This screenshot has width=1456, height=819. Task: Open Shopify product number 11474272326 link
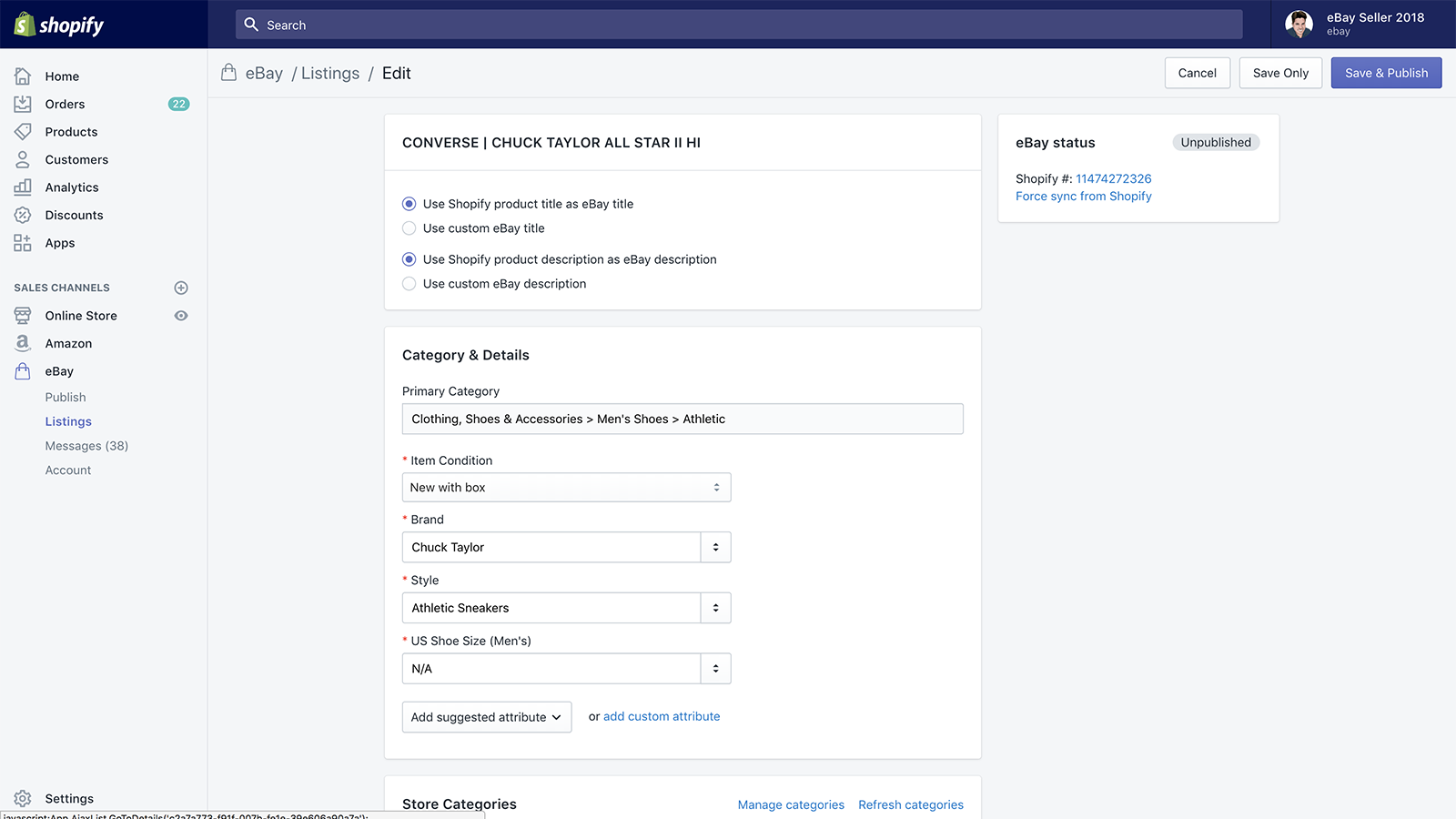pos(1114,178)
